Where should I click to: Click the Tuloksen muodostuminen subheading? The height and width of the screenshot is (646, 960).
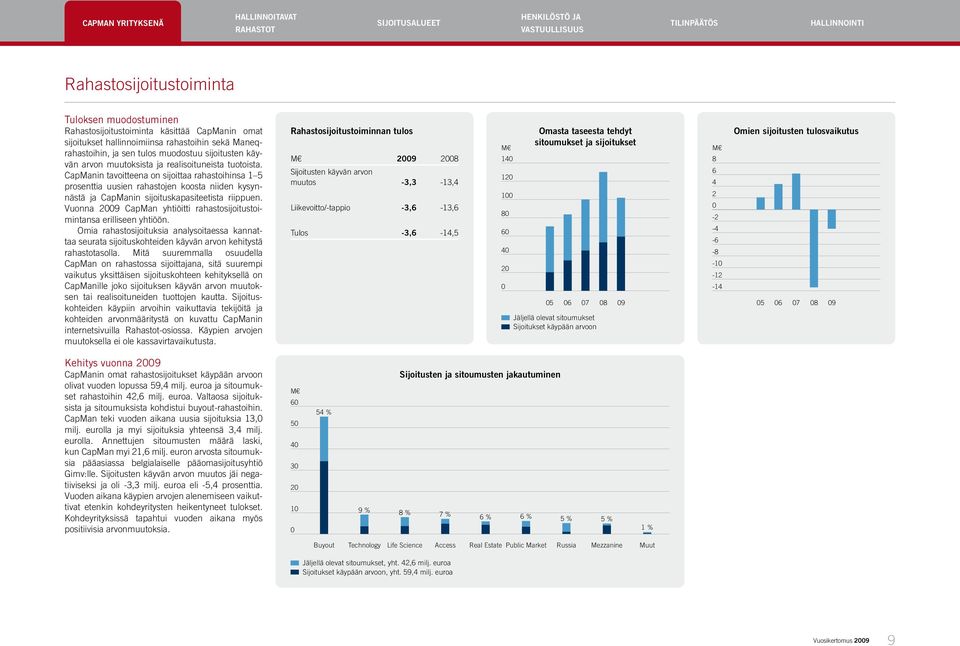pos(121,119)
